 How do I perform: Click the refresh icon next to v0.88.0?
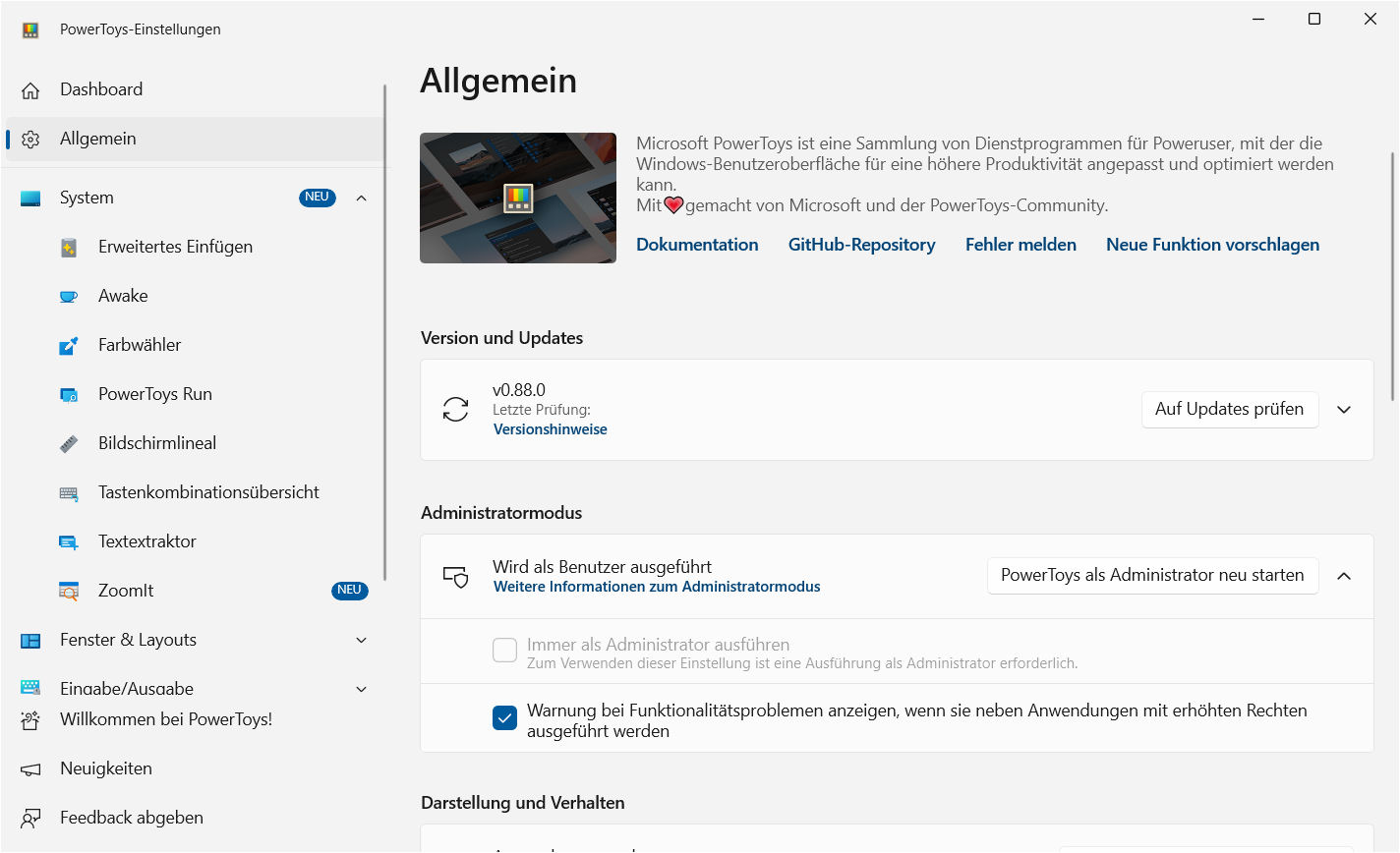pos(456,409)
